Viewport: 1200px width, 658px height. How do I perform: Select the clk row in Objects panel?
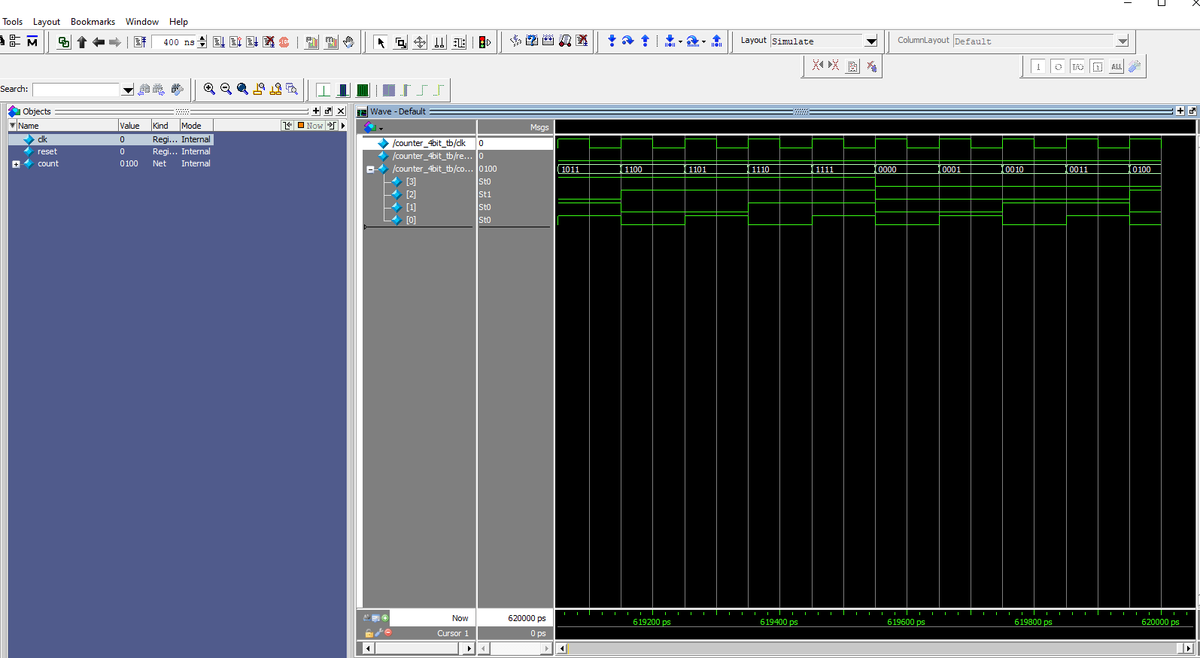pyautogui.click(x=110, y=139)
